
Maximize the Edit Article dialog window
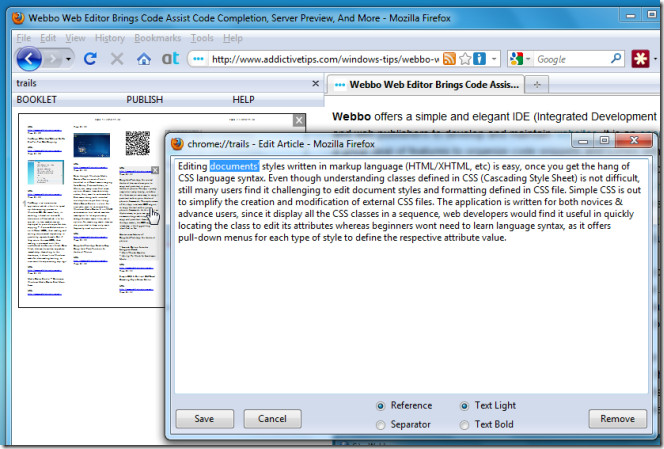tap(604, 141)
